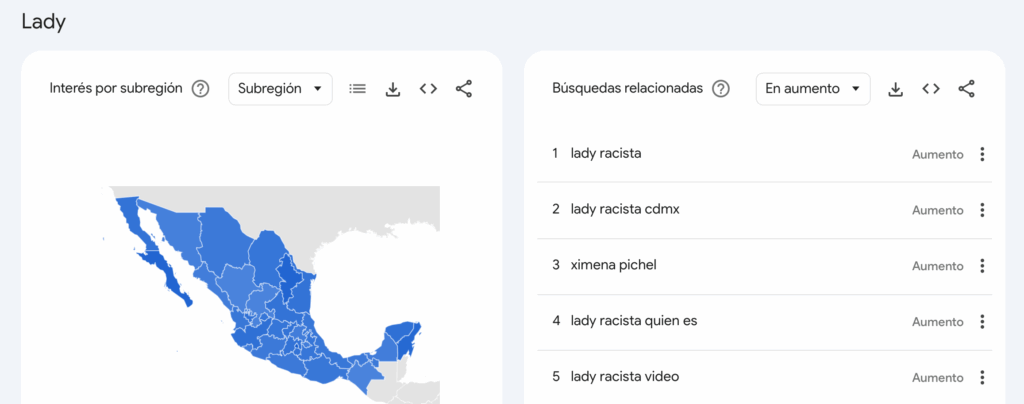Image resolution: width=1024 pixels, height=404 pixels.
Task: Download related searches data
Action: click(x=896, y=89)
